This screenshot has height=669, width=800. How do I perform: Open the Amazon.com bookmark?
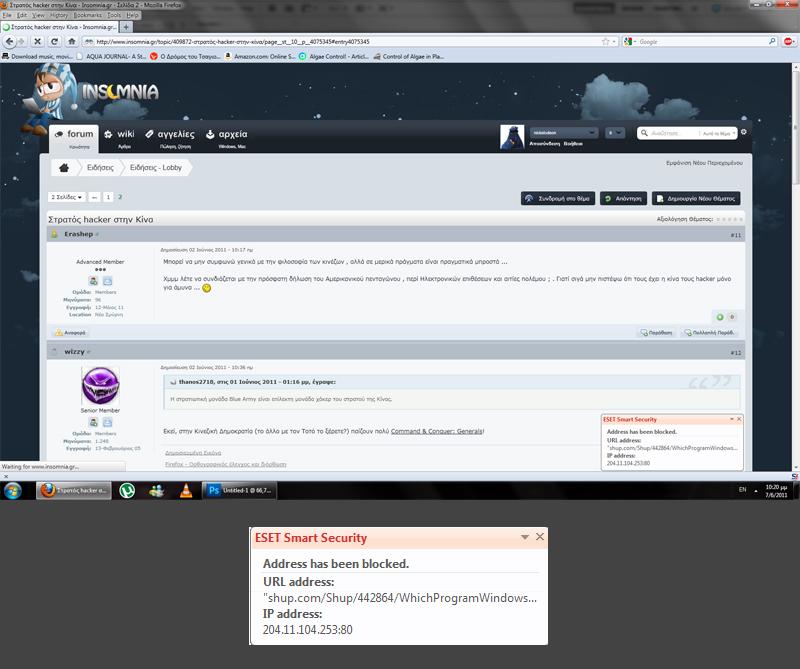tap(260, 57)
